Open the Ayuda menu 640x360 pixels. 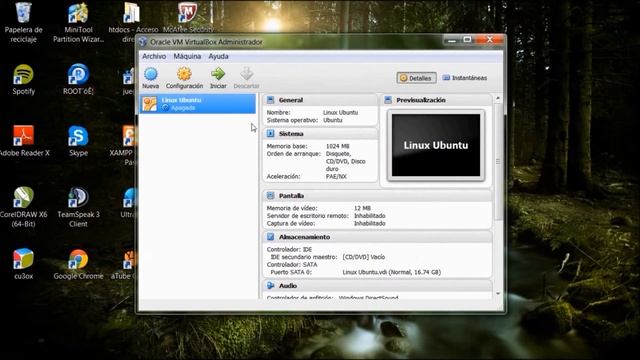coord(218,56)
